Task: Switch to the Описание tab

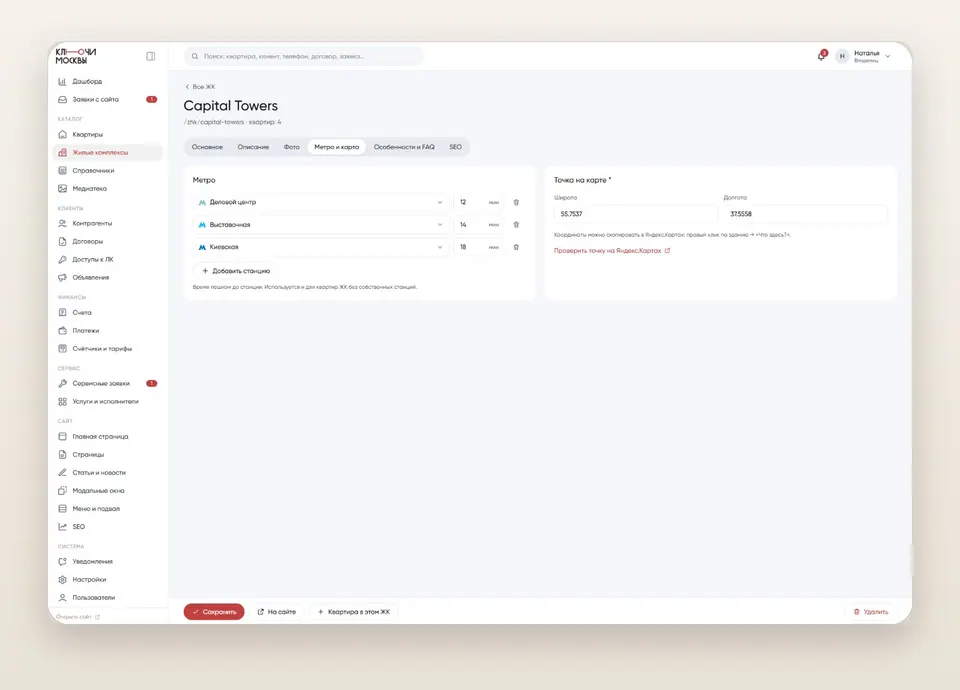Action: [x=253, y=147]
